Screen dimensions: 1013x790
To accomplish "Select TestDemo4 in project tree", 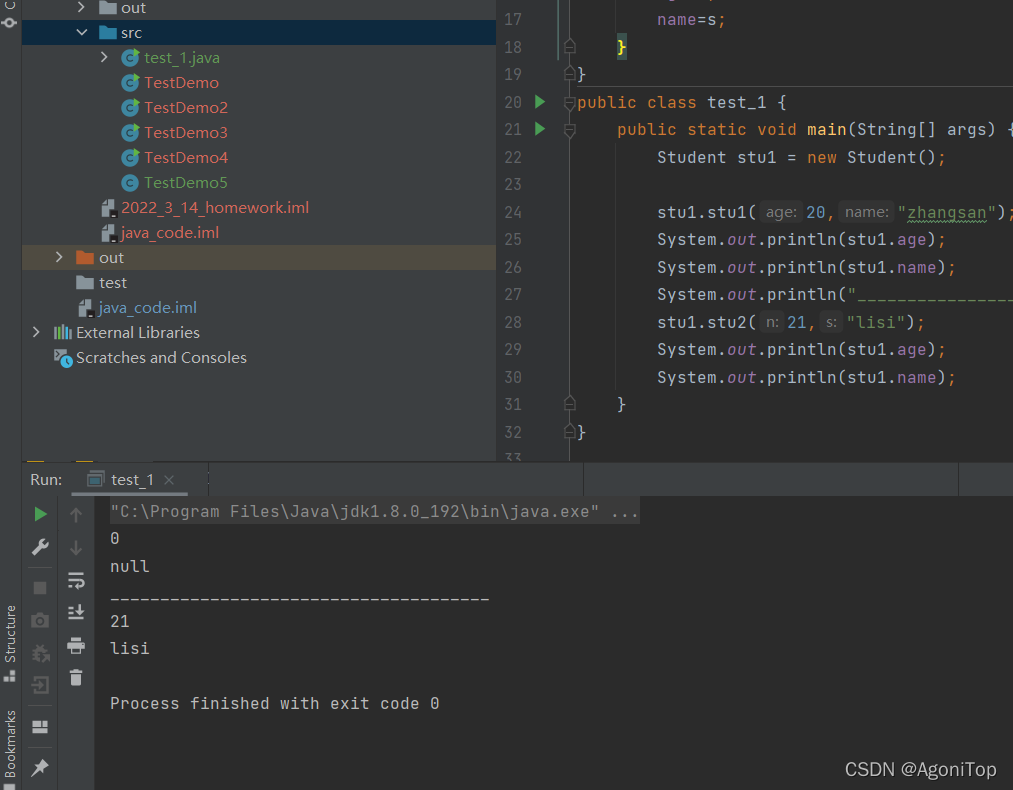I will click(x=186, y=158).
